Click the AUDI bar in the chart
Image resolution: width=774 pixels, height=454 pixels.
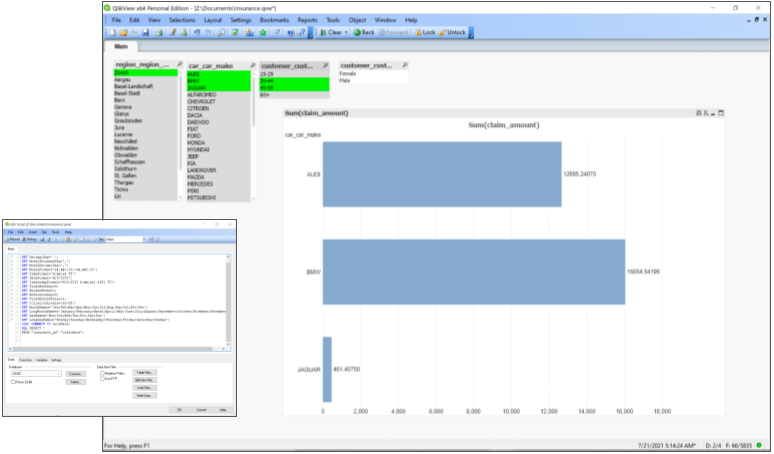pyautogui.click(x=442, y=174)
